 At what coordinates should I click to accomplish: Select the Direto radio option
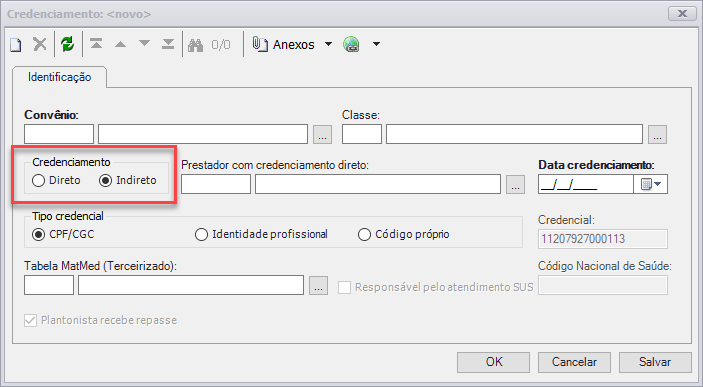[x=56, y=180]
